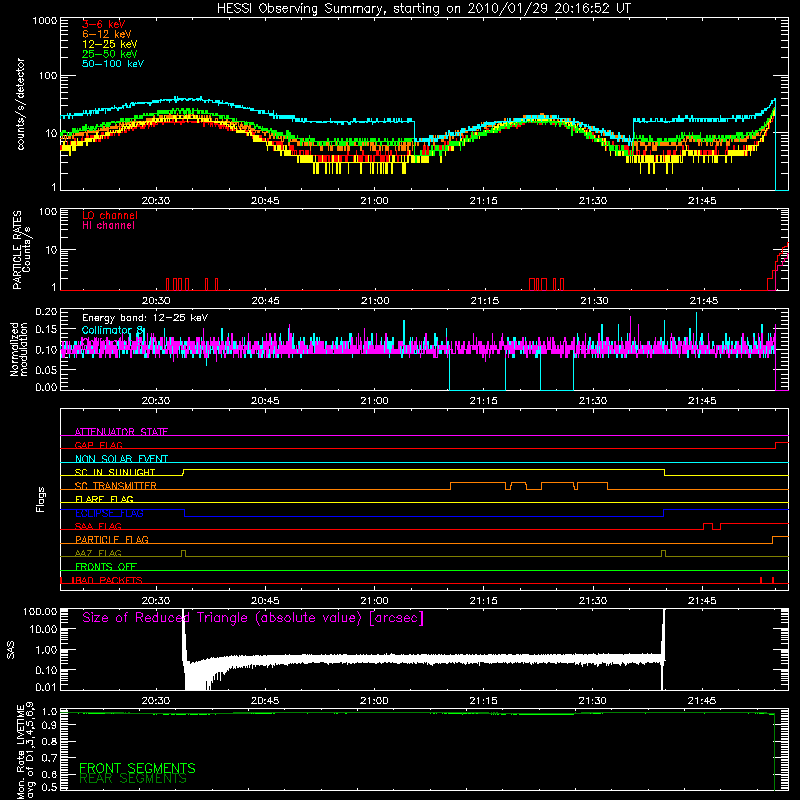Click the 0.01 SAS tick value
Viewport: 800px width, 800px height.
tap(46, 687)
